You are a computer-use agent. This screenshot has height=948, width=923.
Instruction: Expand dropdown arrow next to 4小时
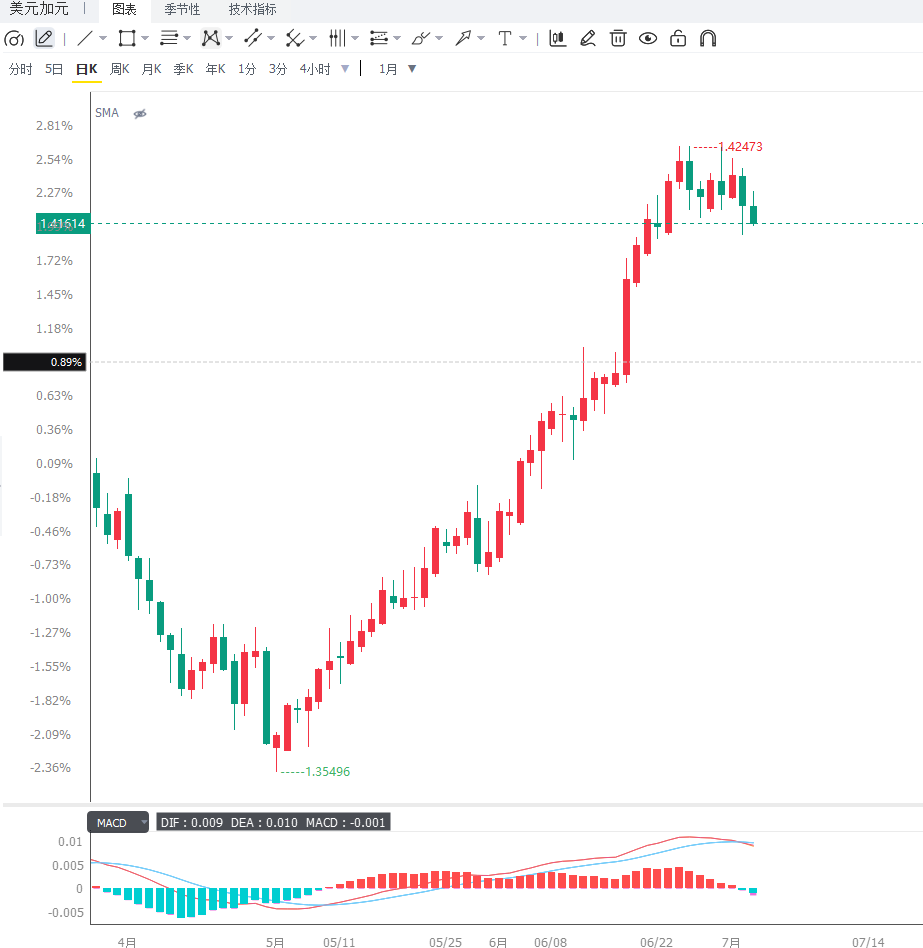(x=345, y=69)
